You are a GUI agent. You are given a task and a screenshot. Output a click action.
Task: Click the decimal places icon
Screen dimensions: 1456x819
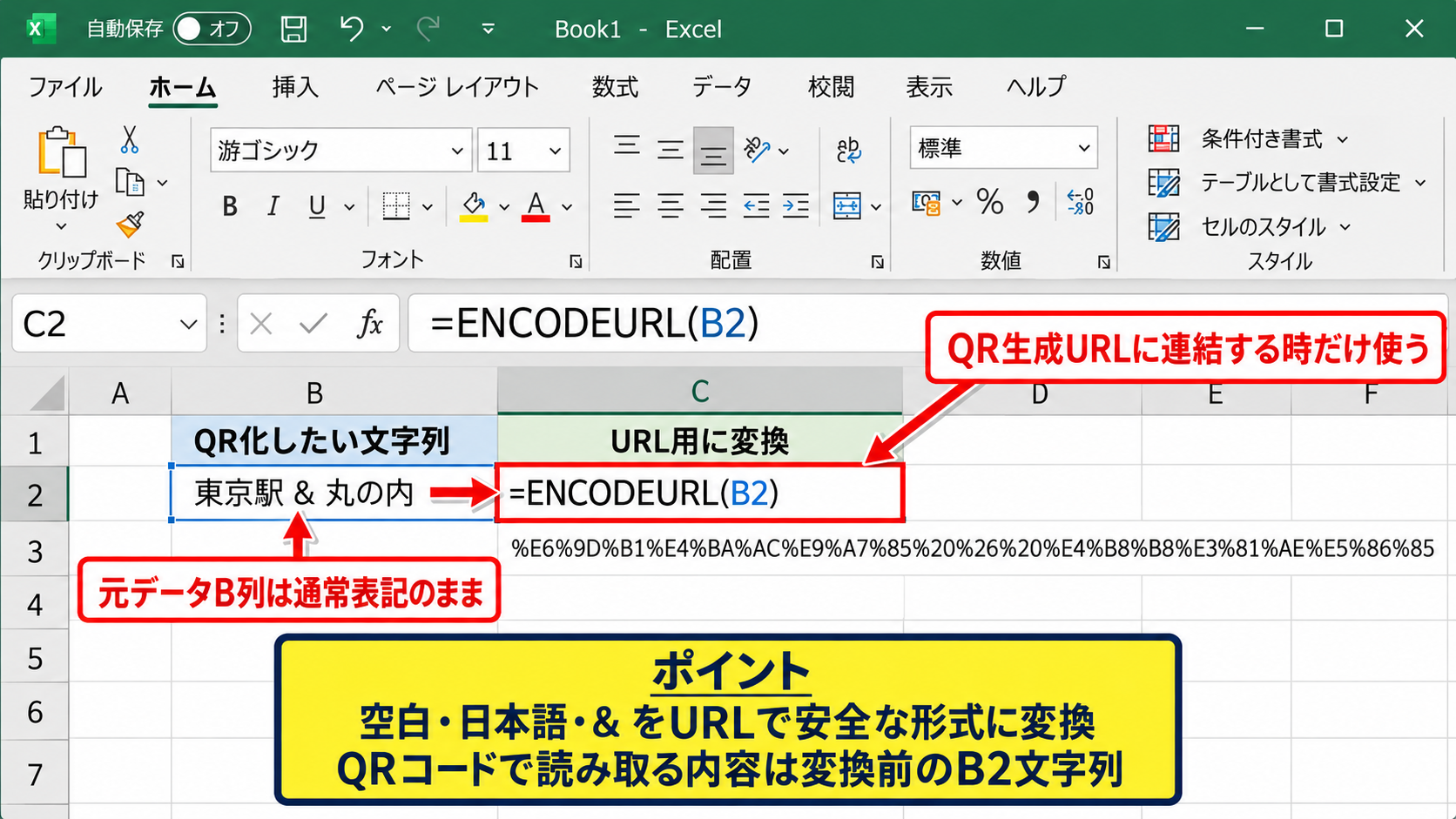(x=1081, y=203)
